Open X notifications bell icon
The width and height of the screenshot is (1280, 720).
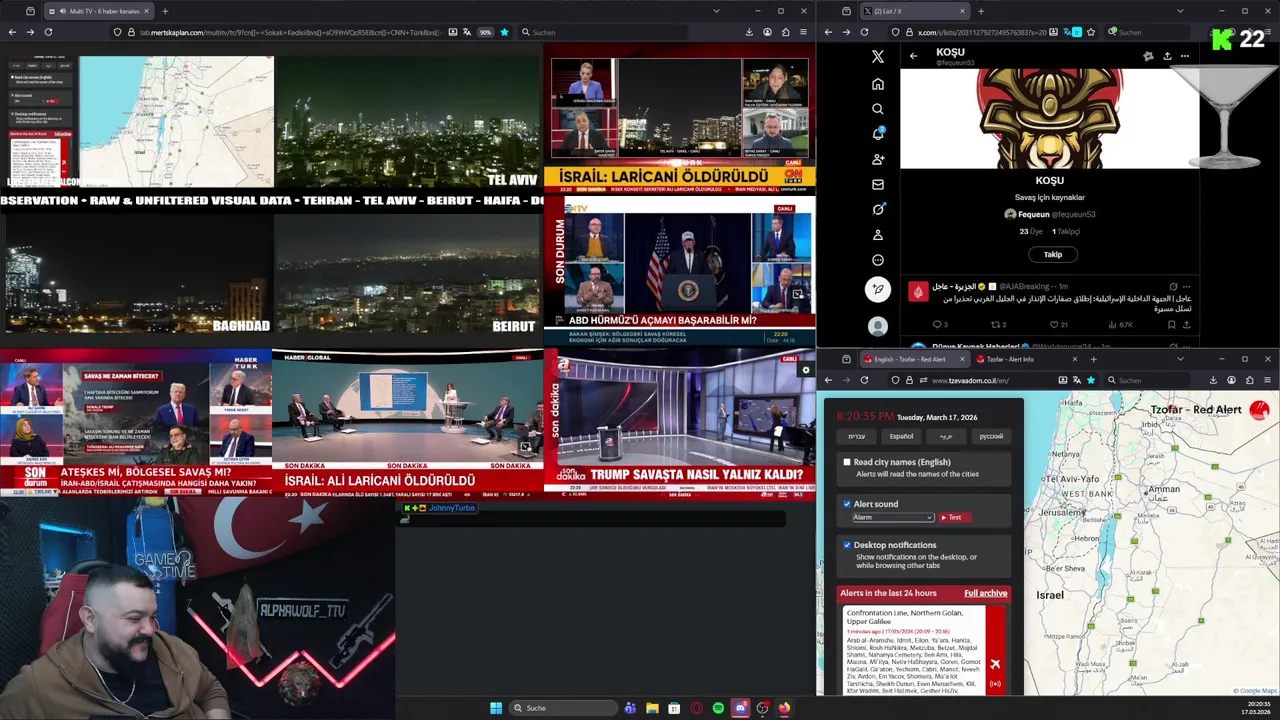click(878, 134)
